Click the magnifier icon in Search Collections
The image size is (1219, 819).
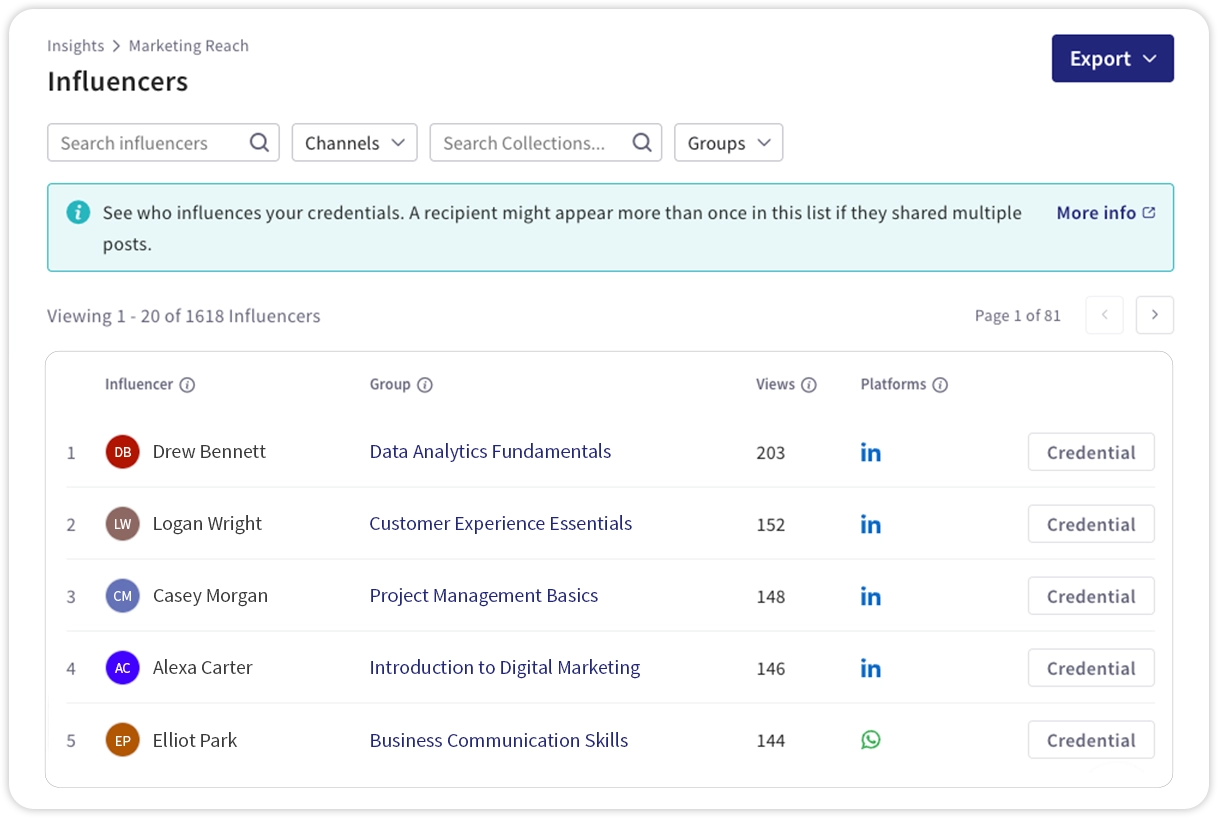(642, 143)
